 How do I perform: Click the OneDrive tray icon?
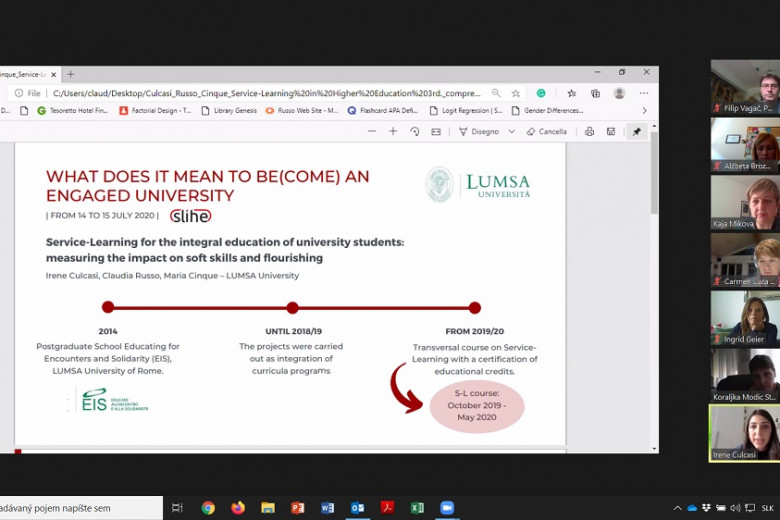click(691, 508)
